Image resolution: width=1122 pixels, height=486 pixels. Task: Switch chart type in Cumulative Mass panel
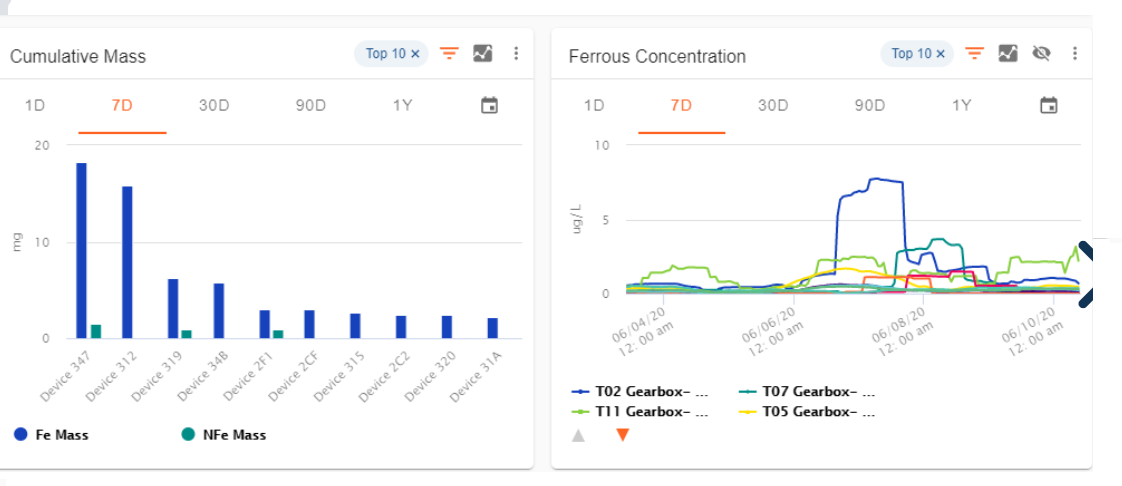coord(483,53)
